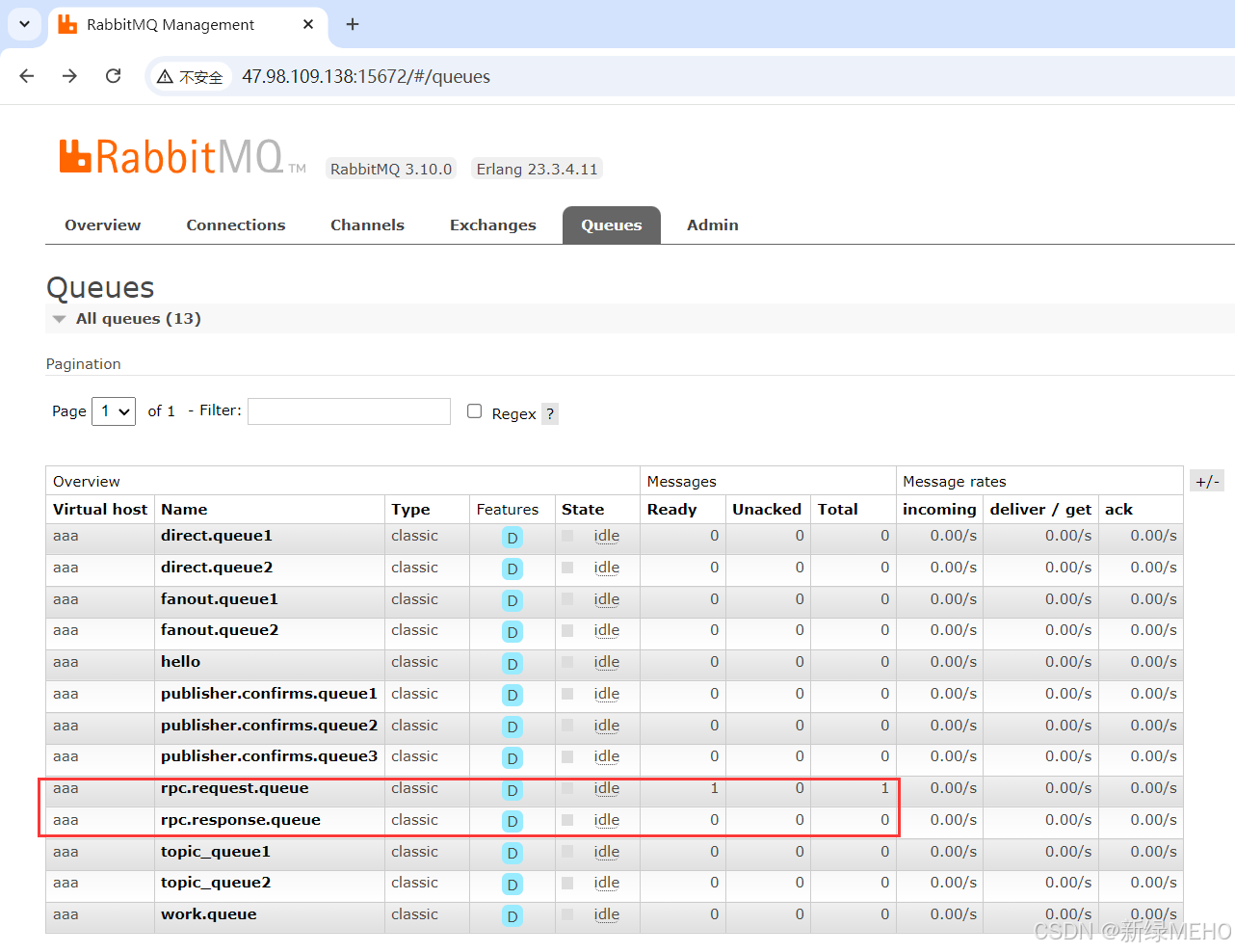The height and width of the screenshot is (952, 1235).
Task: Click the idle state link for direct.queue1
Action: coord(606,536)
